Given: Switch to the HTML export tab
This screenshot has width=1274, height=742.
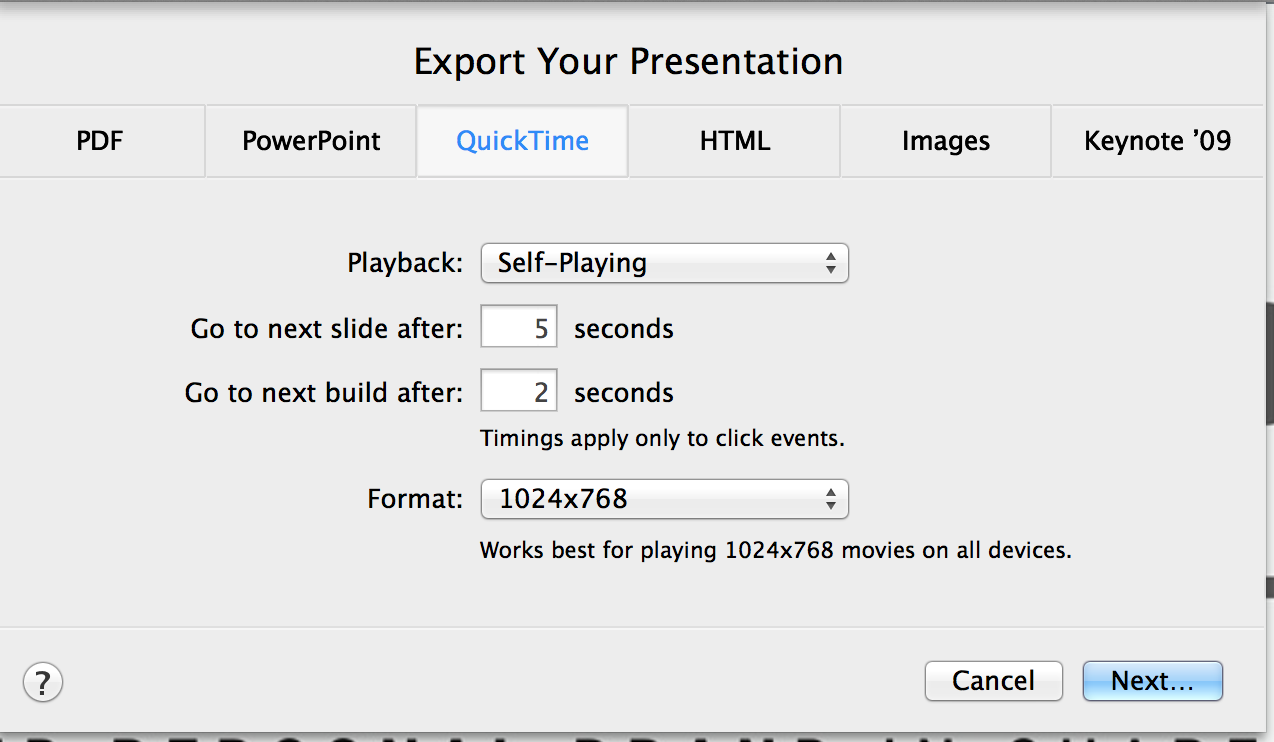Looking at the screenshot, I should [x=735, y=141].
